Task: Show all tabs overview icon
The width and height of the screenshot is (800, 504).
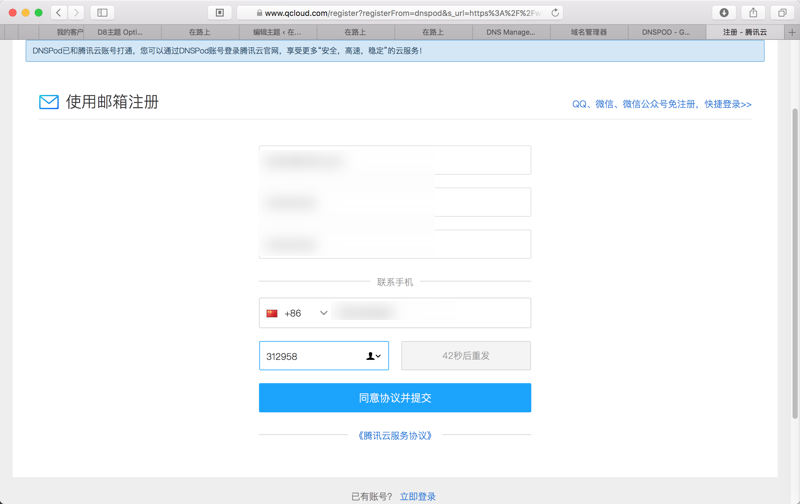Action: pyautogui.click(x=782, y=13)
